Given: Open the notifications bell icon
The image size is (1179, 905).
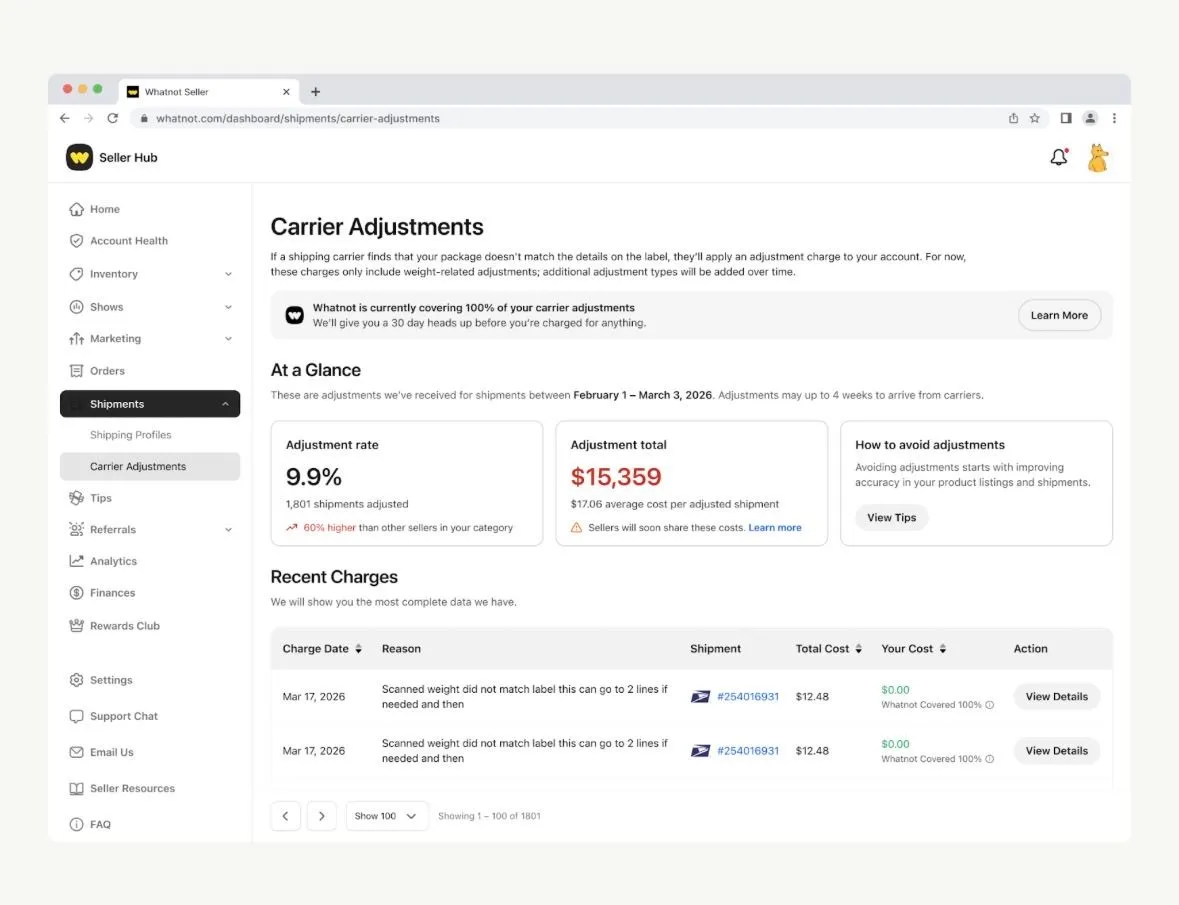Looking at the screenshot, I should tap(1059, 156).
